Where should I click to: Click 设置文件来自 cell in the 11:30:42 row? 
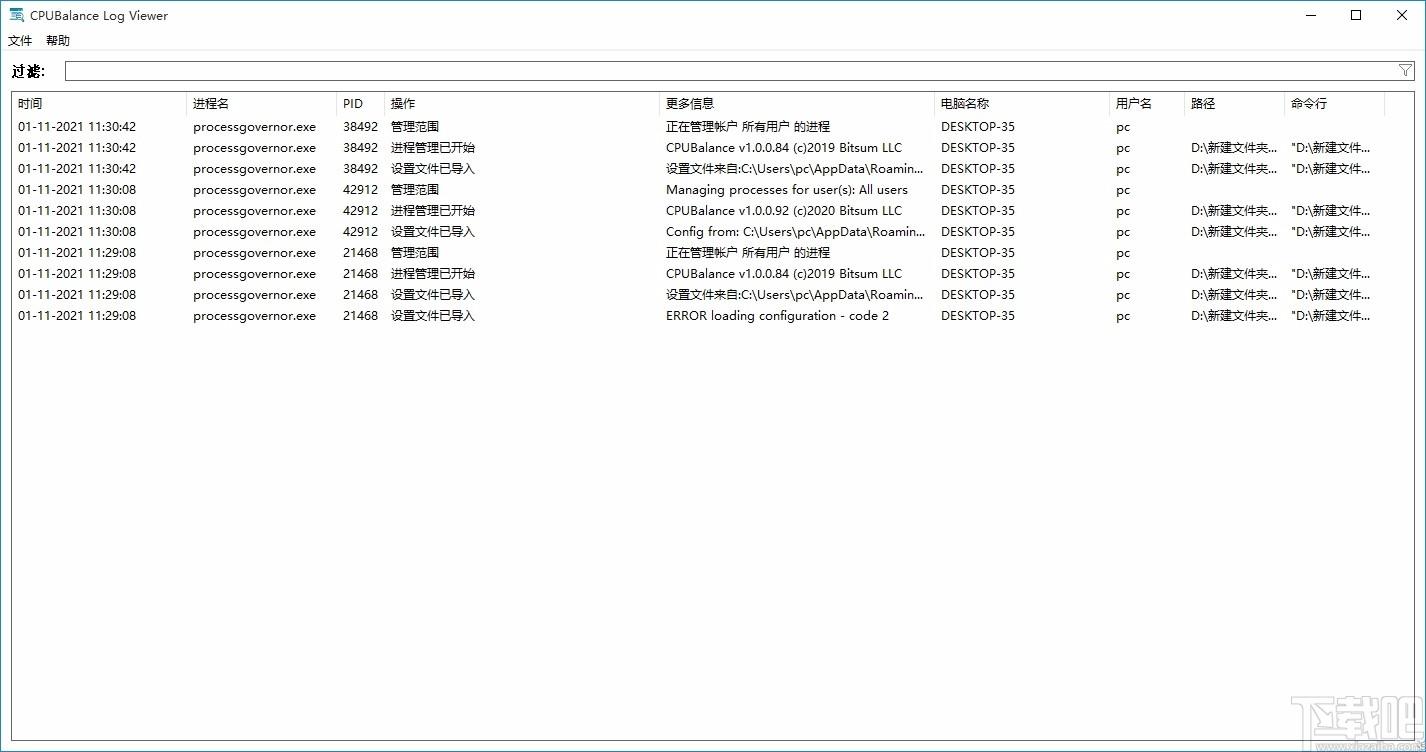tap(795, 169)
